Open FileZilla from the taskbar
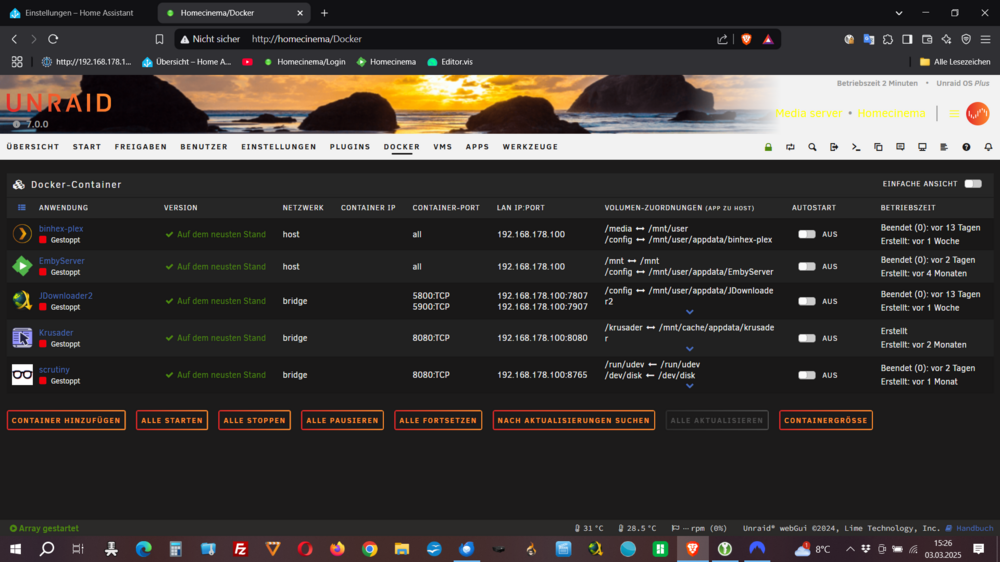The width and height of the screenshot is (1000, 562). click(240, 549)
